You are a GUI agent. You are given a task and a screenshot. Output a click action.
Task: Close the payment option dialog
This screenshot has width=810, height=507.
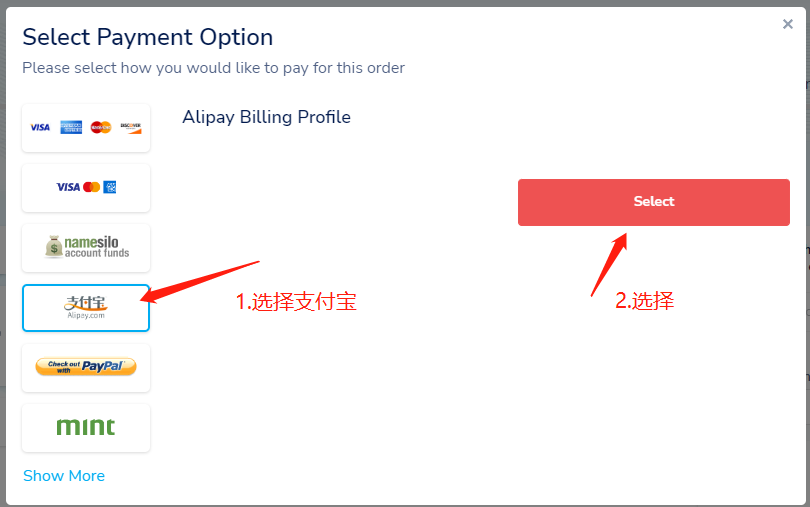[x=787, y=24]
